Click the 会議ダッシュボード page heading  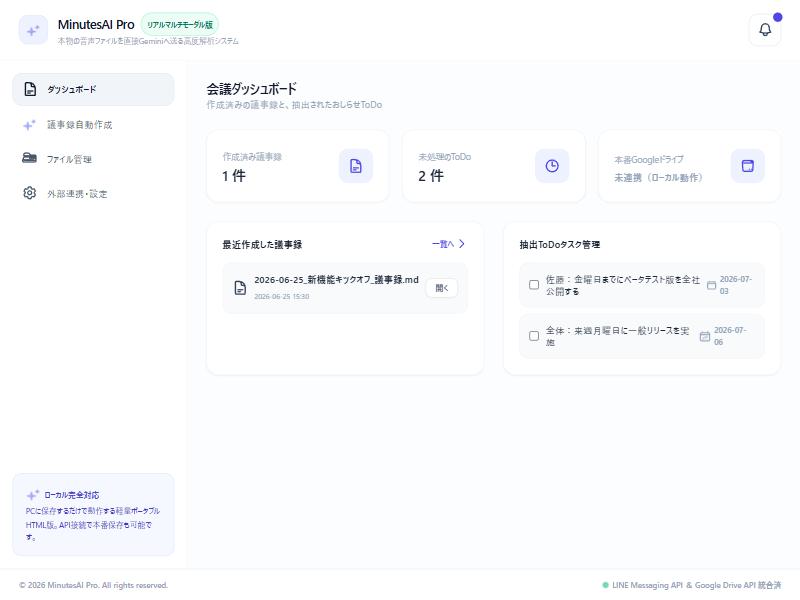pyautogui.click(x=252, y=89)
